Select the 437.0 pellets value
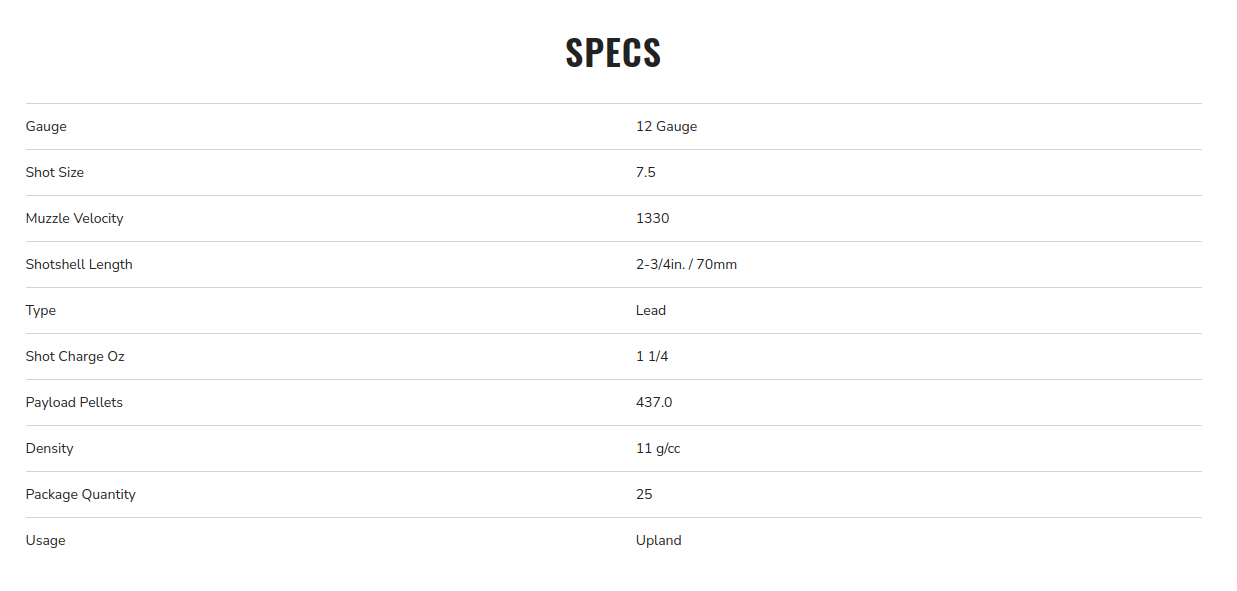This screenshot has width=1237, height=591. 654,403
